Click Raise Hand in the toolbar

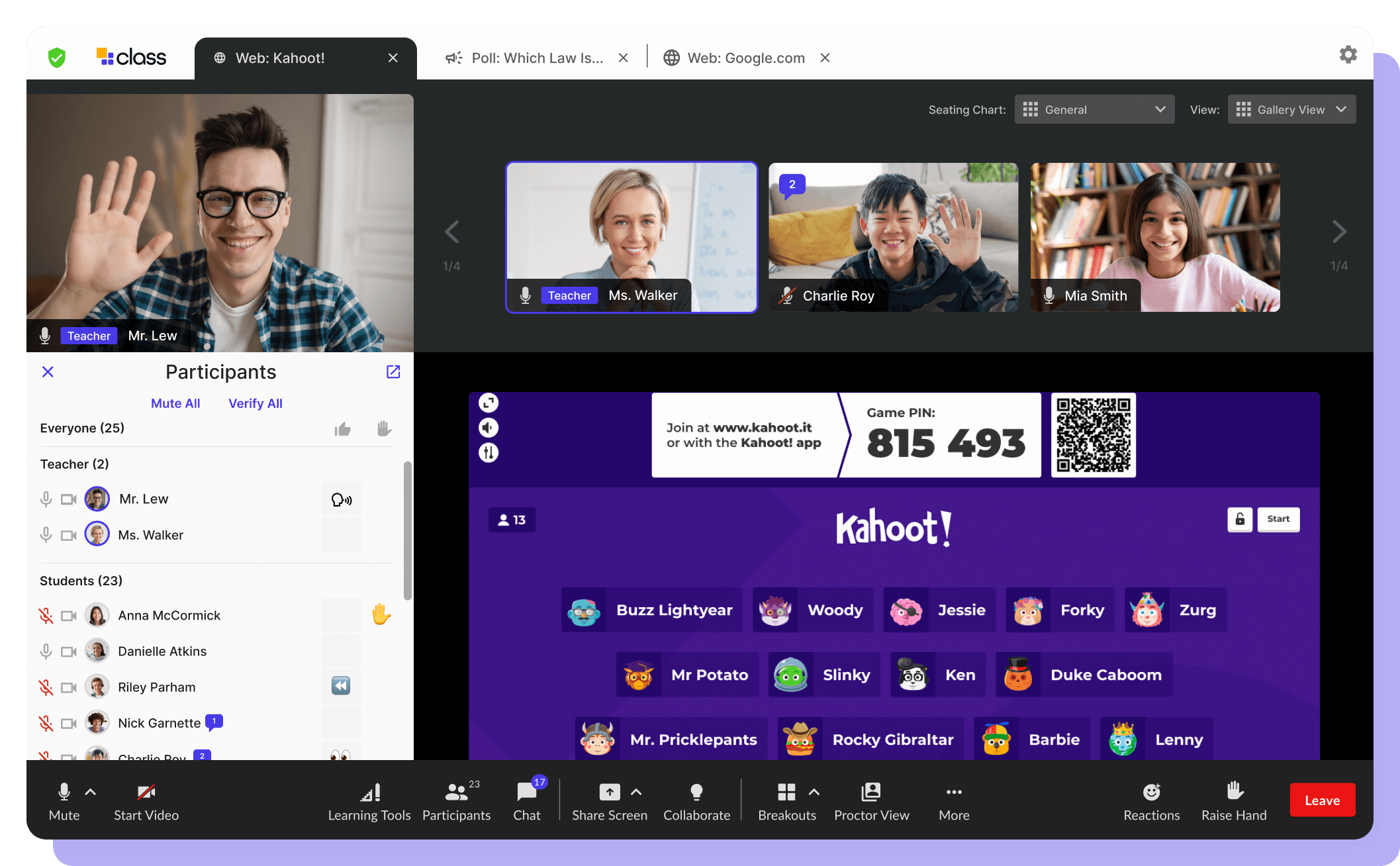(1234, 801)
